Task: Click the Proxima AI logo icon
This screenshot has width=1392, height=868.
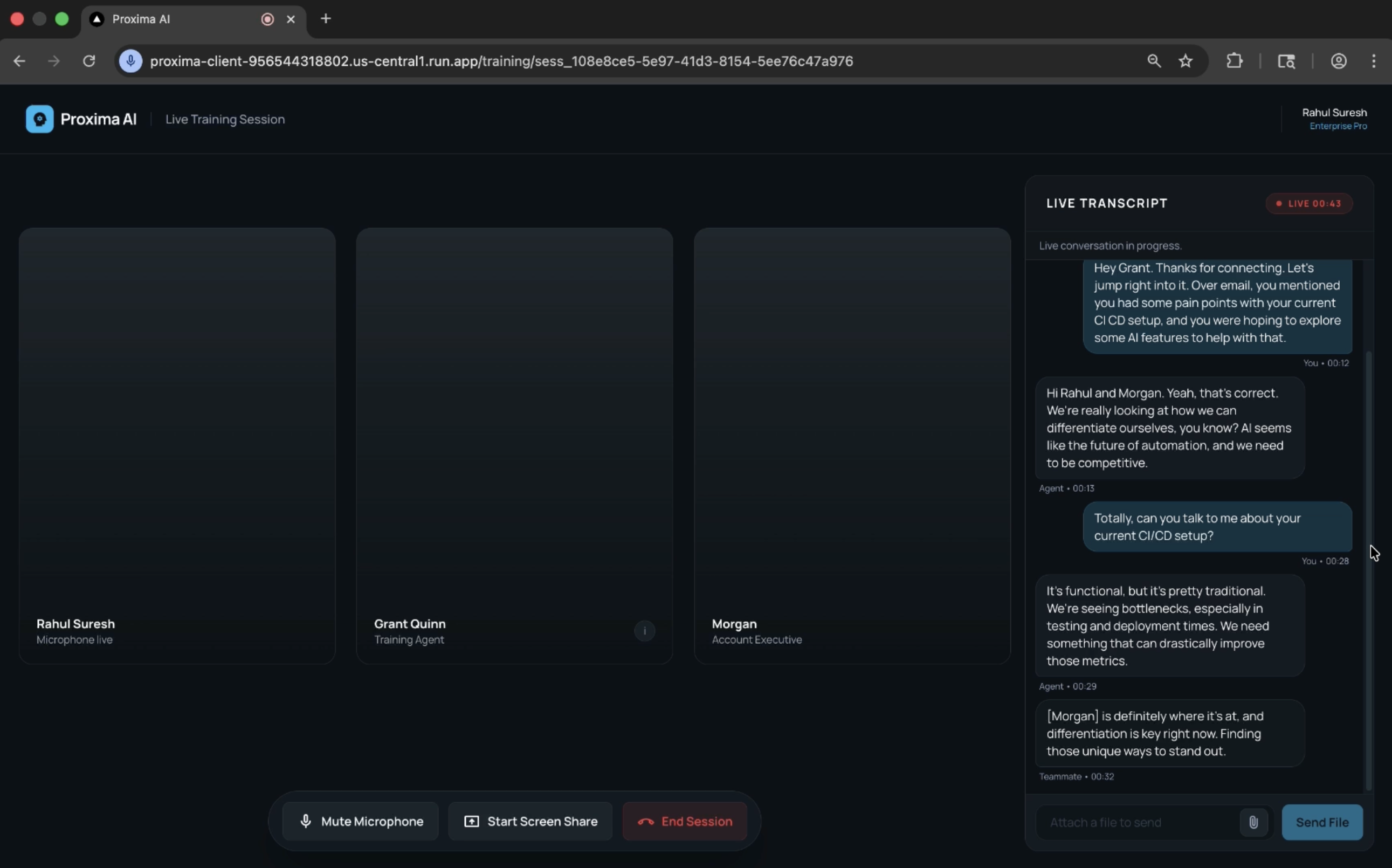Action: [39, 119]
